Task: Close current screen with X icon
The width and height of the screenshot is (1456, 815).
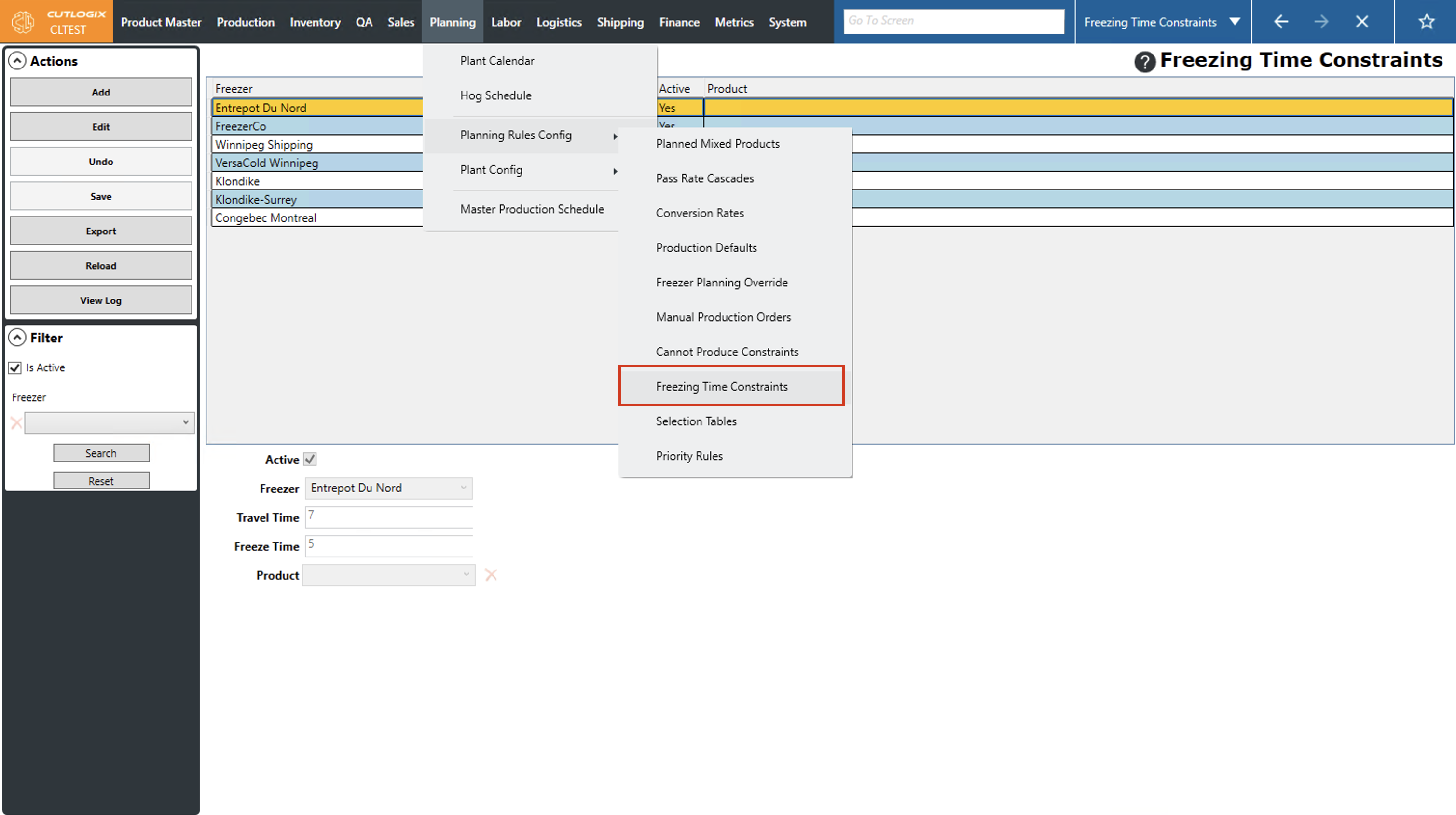Action: [x=1362, y=22]
